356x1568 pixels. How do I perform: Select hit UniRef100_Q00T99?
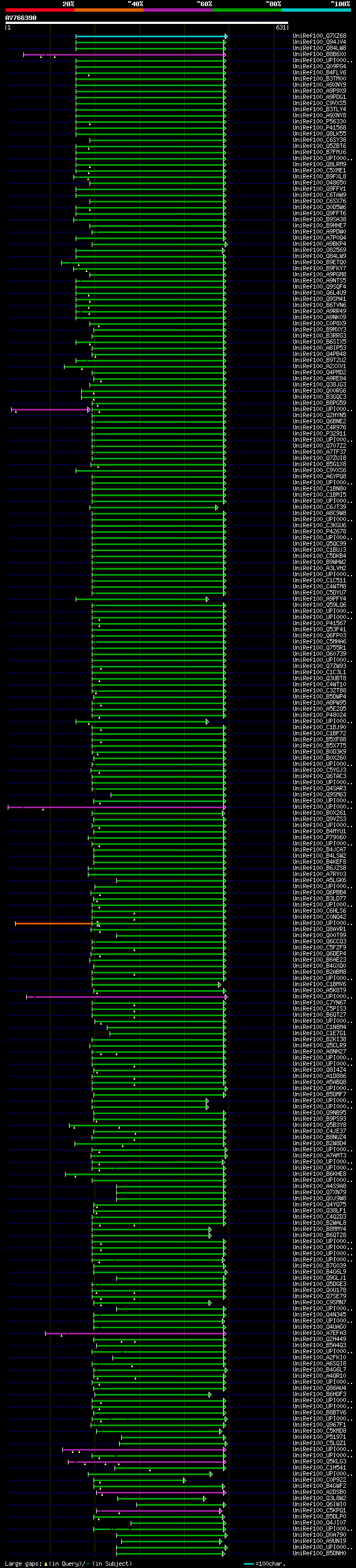[x=319, y=936]
